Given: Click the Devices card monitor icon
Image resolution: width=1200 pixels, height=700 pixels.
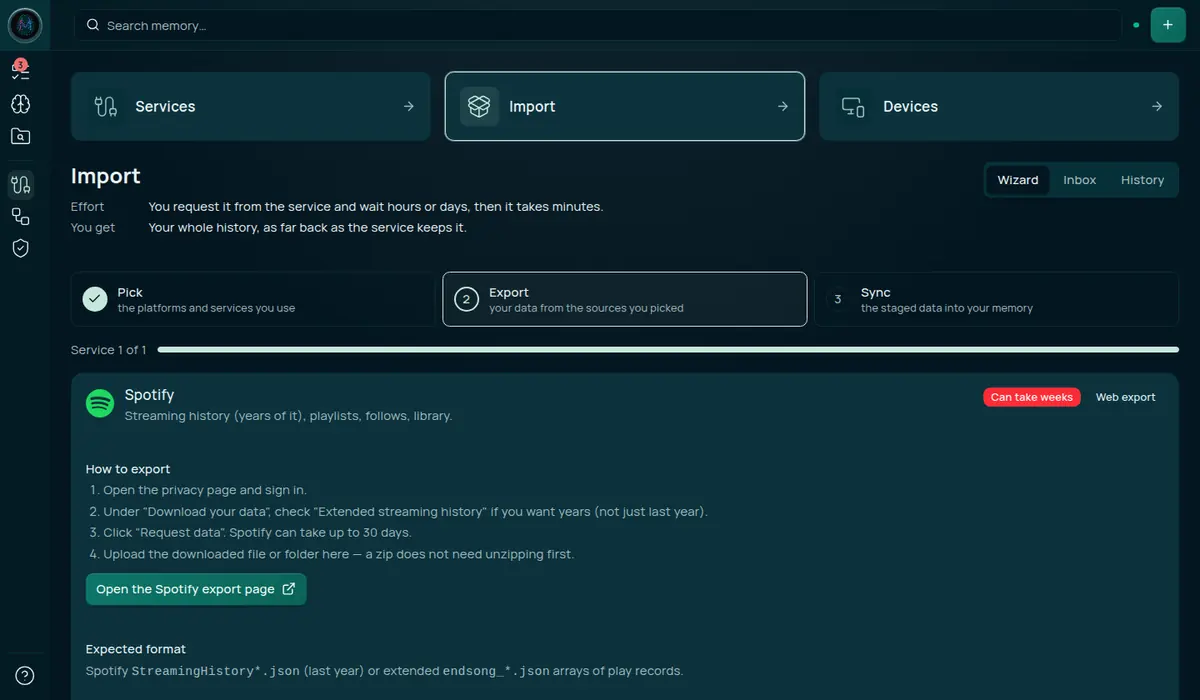Looking at the screenshot, I should click(x=853, y=106).
